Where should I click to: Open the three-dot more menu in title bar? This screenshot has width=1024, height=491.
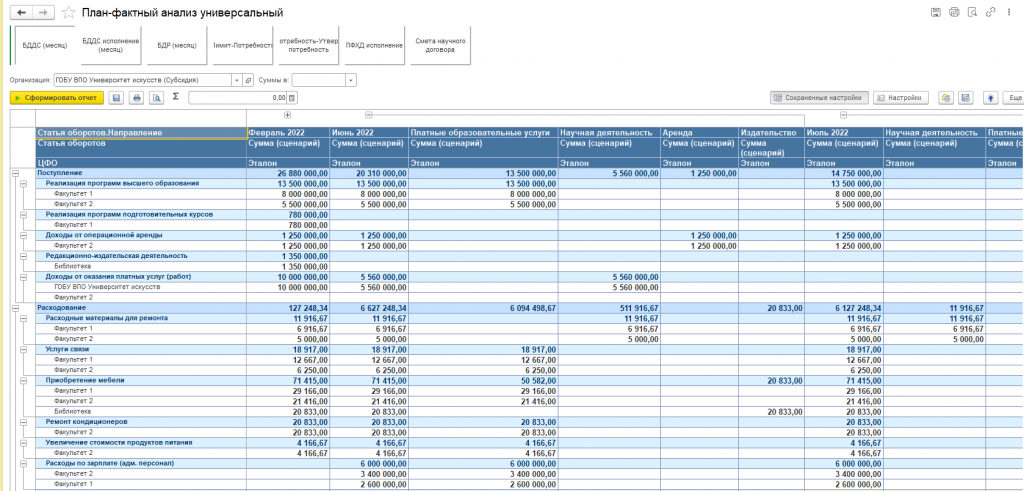tap(1008, 12)
